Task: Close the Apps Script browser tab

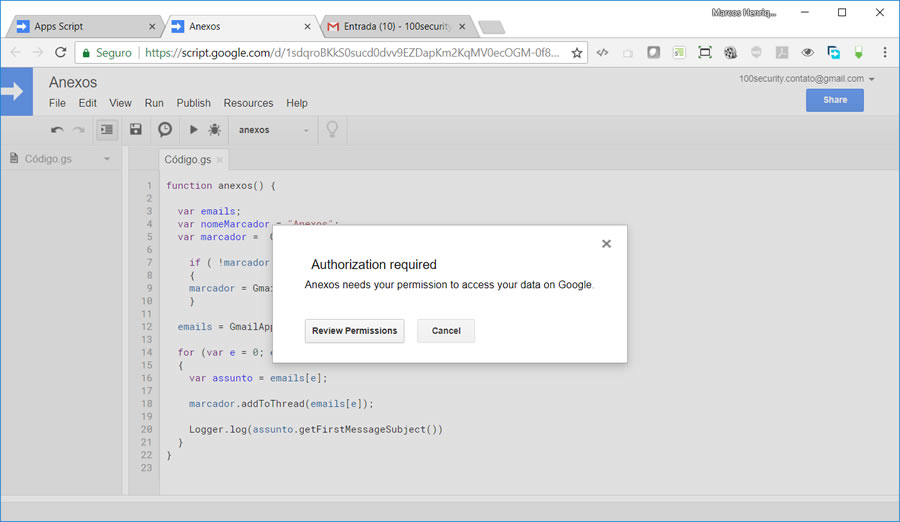Action: [152, 26]
